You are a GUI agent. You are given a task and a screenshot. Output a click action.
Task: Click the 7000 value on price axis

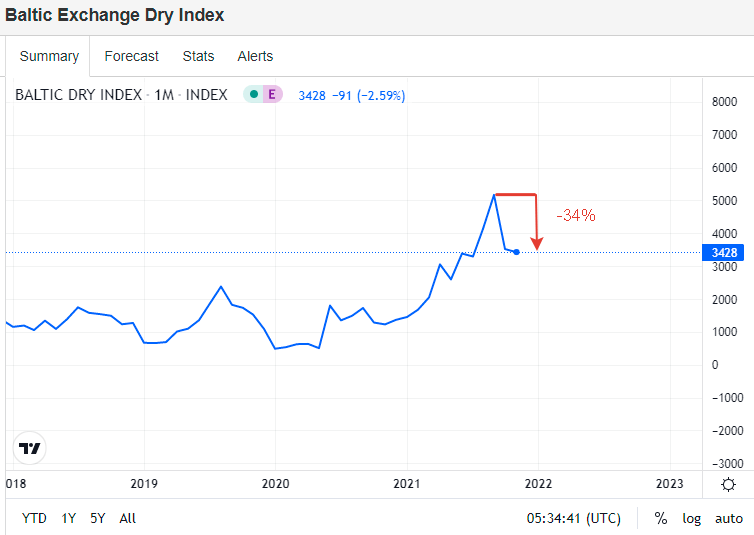point(724,135)
